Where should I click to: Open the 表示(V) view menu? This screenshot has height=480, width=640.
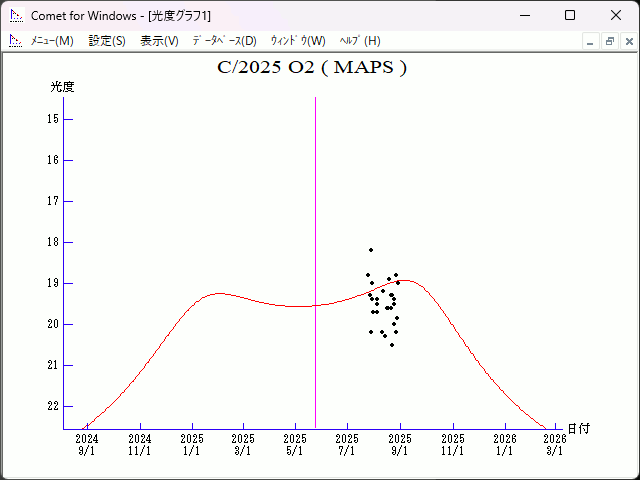coord(159,41)
